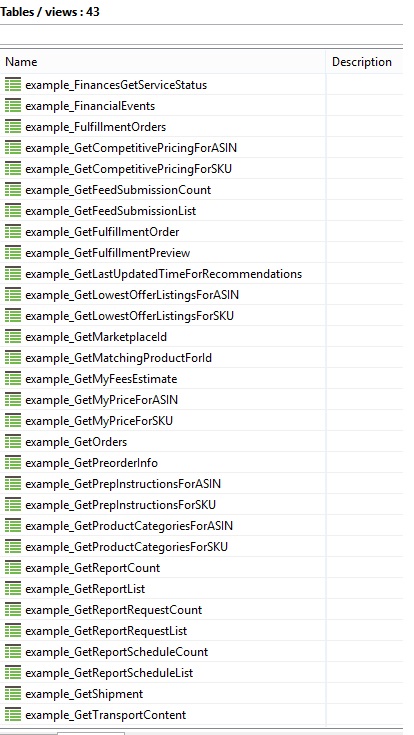414x735 pixels.
Task: Select the example_FulfillmentOrders table icon
Action: point(13,127)
